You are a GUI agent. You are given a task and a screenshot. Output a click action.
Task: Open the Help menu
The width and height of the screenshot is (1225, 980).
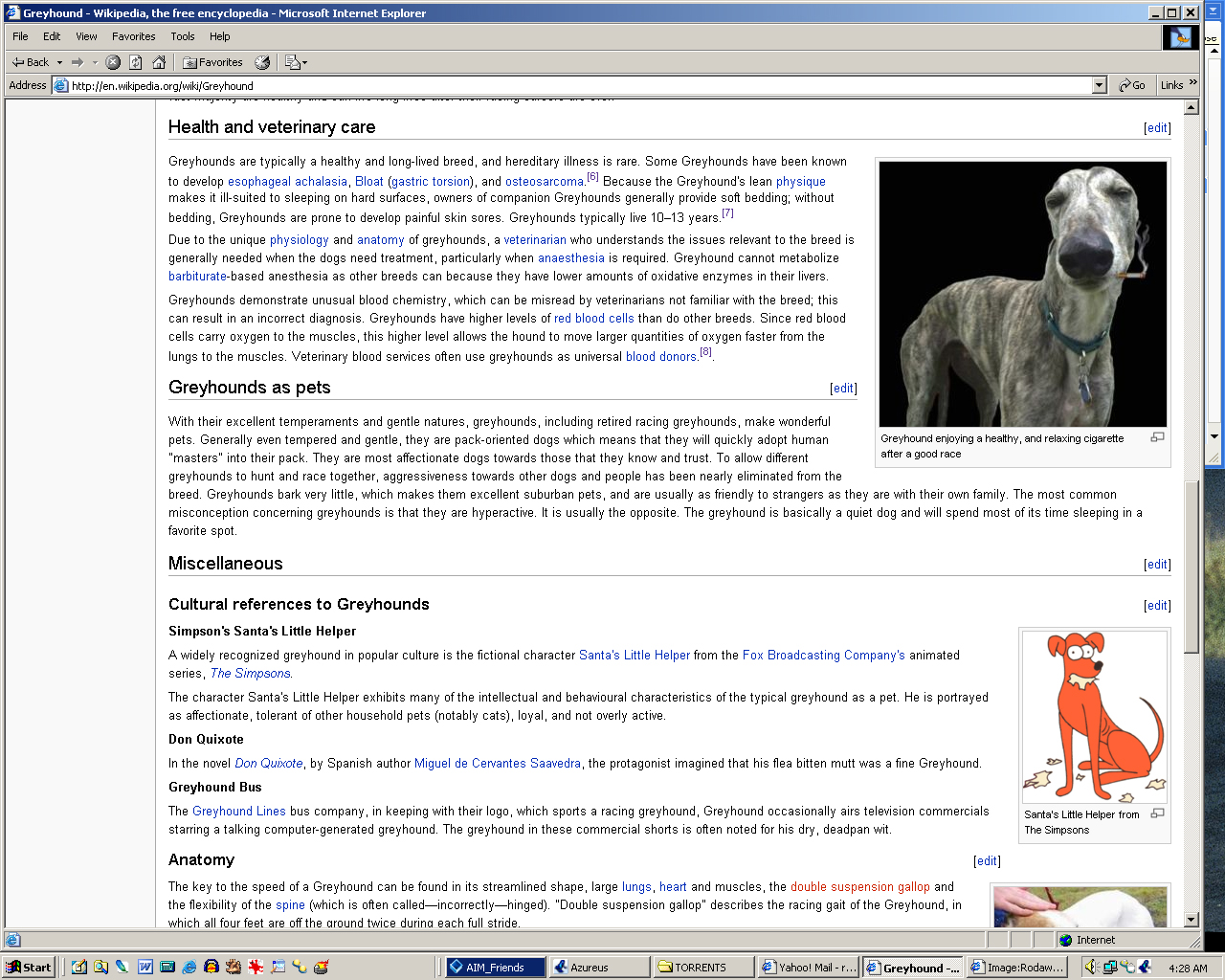(x=220, y=36)
